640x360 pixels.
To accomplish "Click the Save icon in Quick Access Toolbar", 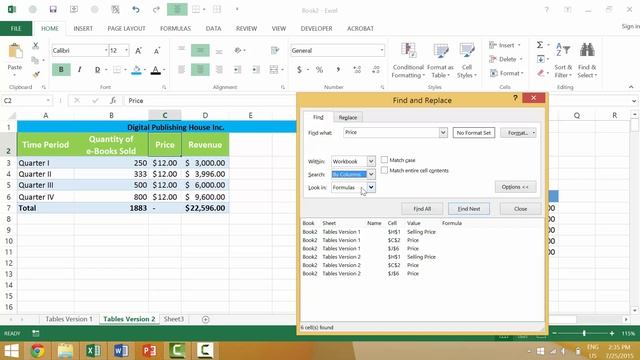I will click(x=53, y=9).
